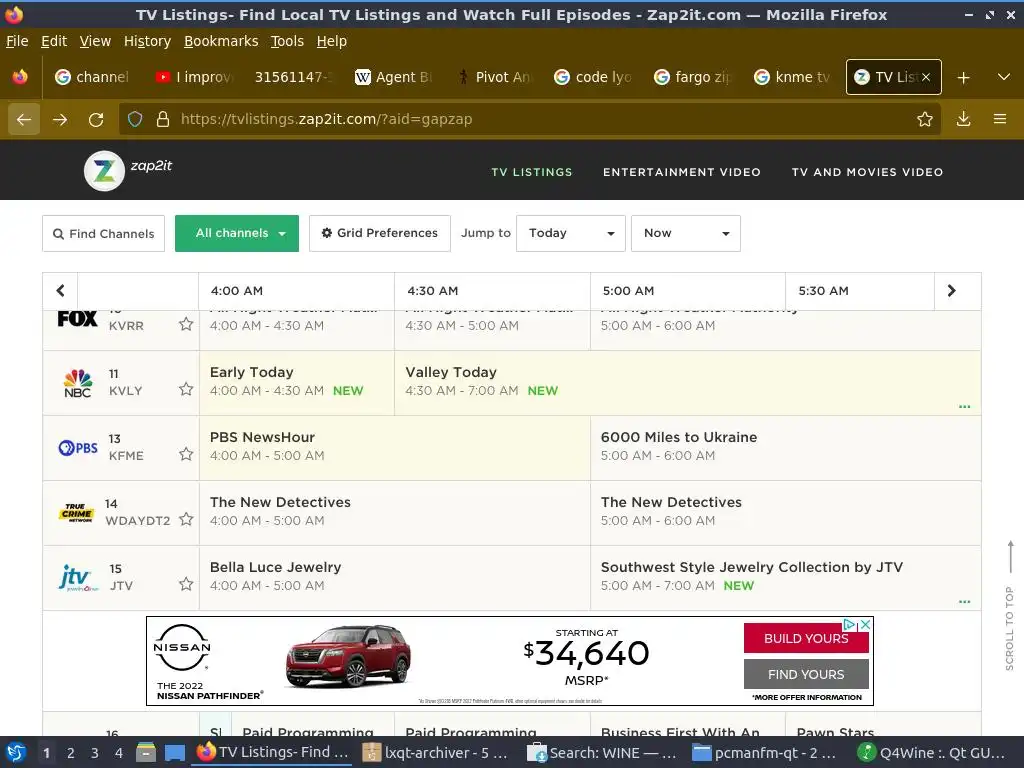The height and width of the screenshot is (768, 1024).
Task: Open pcmanfm-qt from the taskbar
Action: [x=765, y=753]
